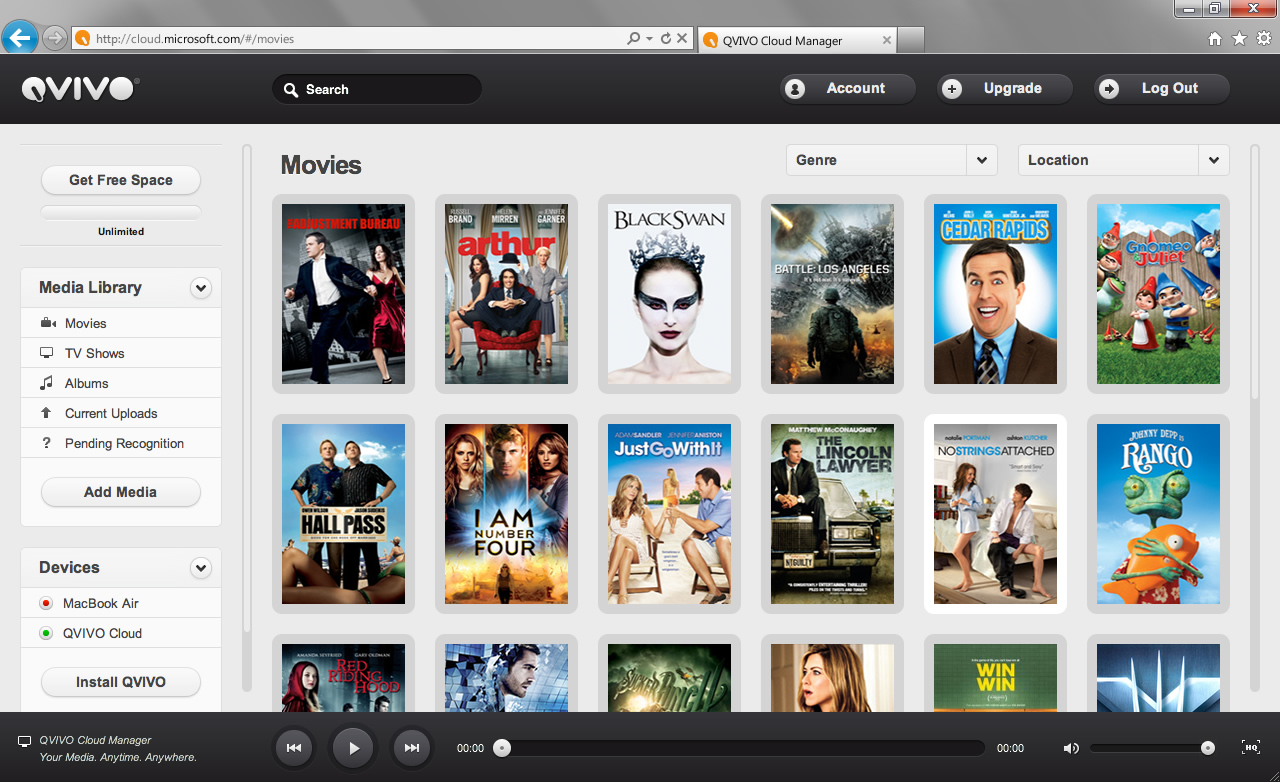
Task: Select Movies in the Media Library
Action: (x=121, y=323)
